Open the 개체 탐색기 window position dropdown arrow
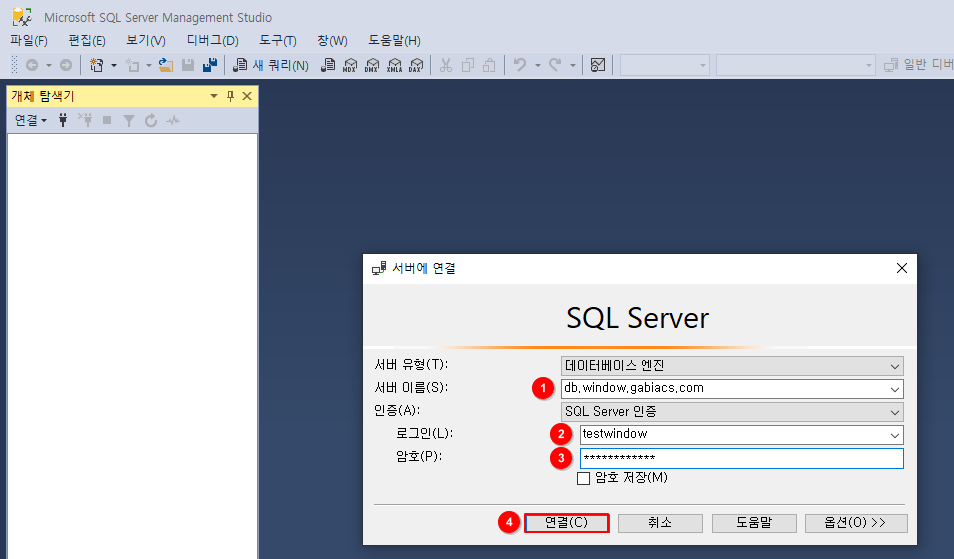This screenshot has width=954, height=559. point(214,96)
